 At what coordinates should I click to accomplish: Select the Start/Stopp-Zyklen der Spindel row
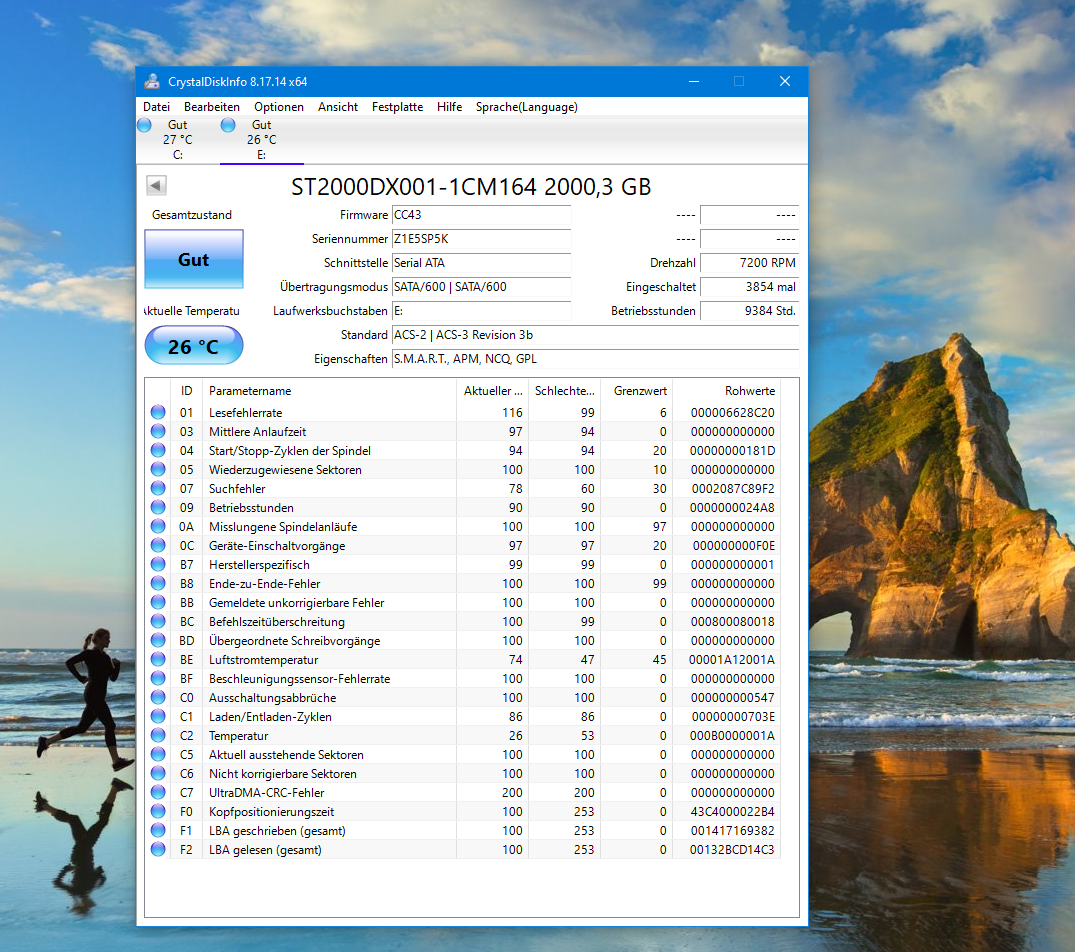(x=463, y=450)
